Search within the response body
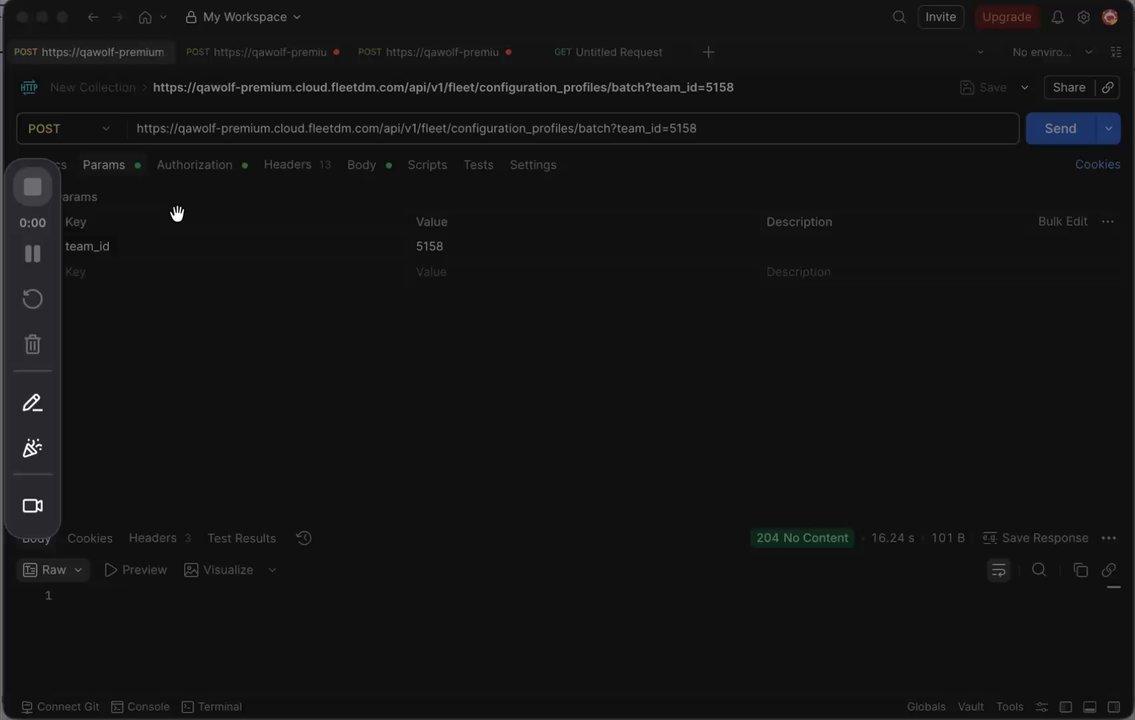The height and width of the screenshot is (720, 1135). pyautogui.click(x=1039, y=570)
